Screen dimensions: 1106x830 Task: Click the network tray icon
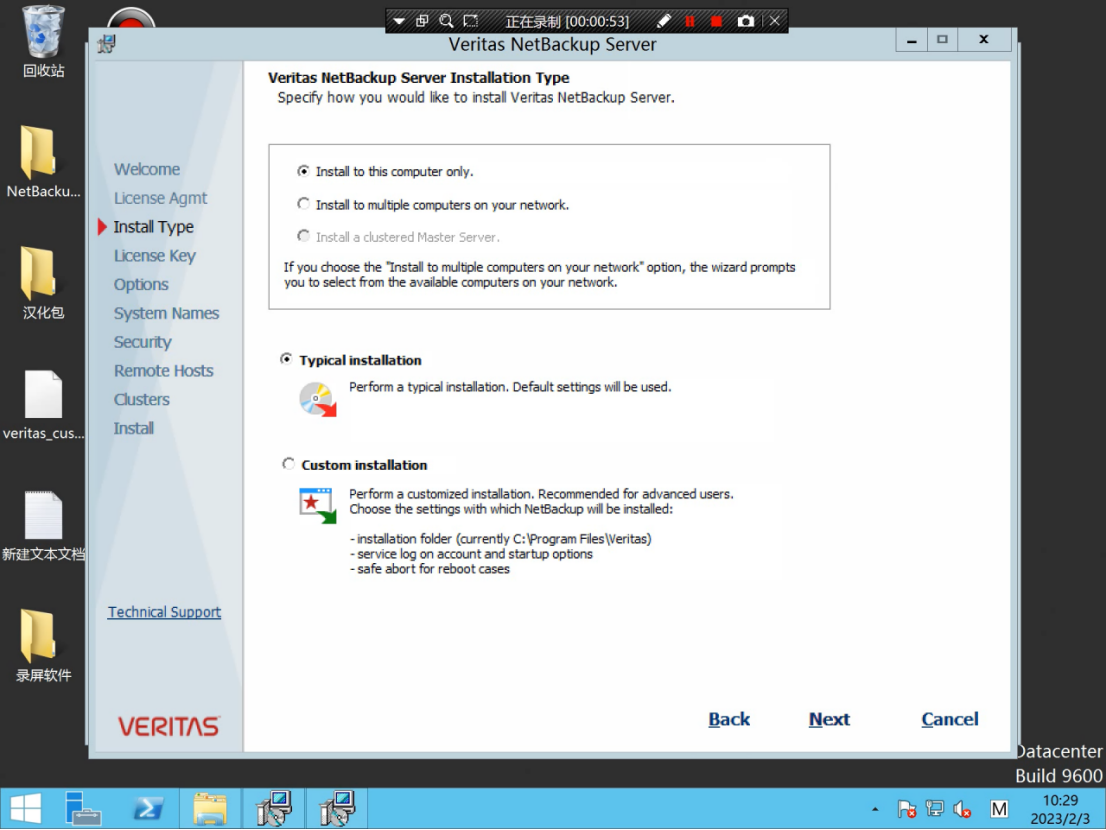[x=935, y=809]
